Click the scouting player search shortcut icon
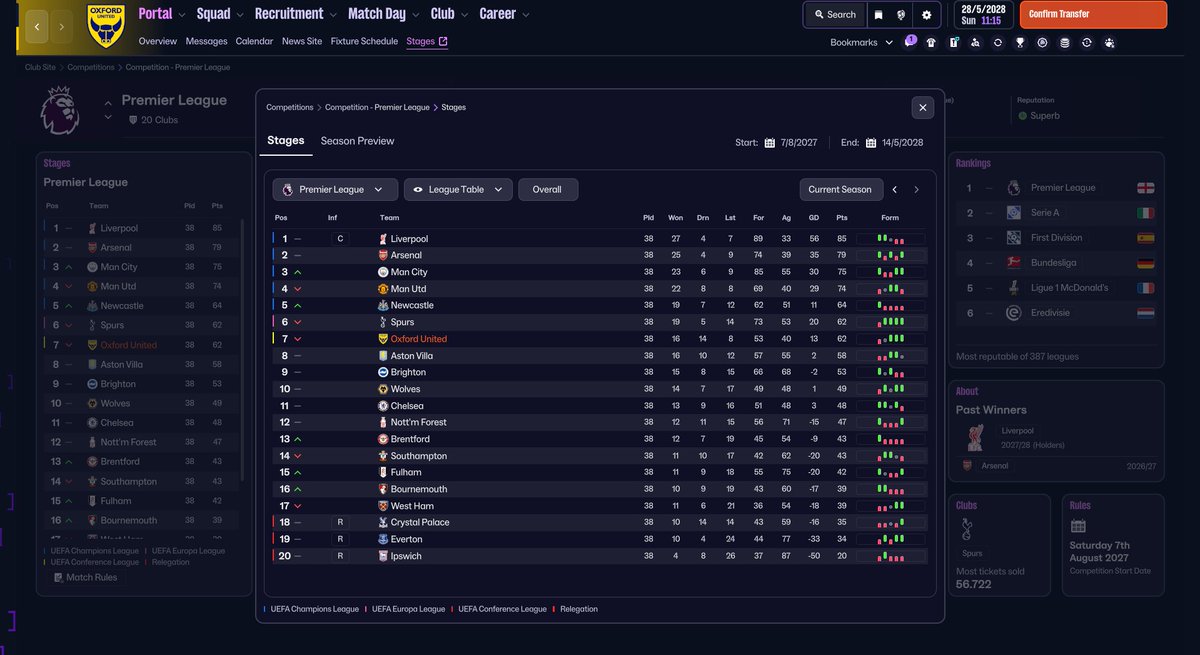 tap(975, 43)
